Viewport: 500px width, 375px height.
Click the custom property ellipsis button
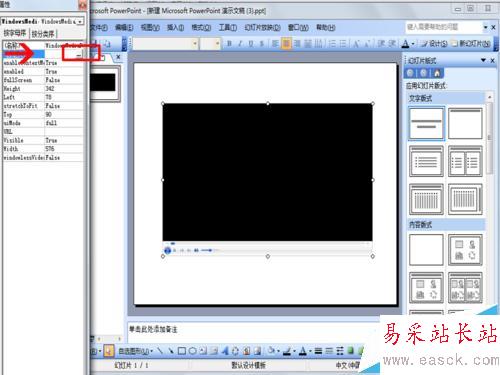point(79,55)
